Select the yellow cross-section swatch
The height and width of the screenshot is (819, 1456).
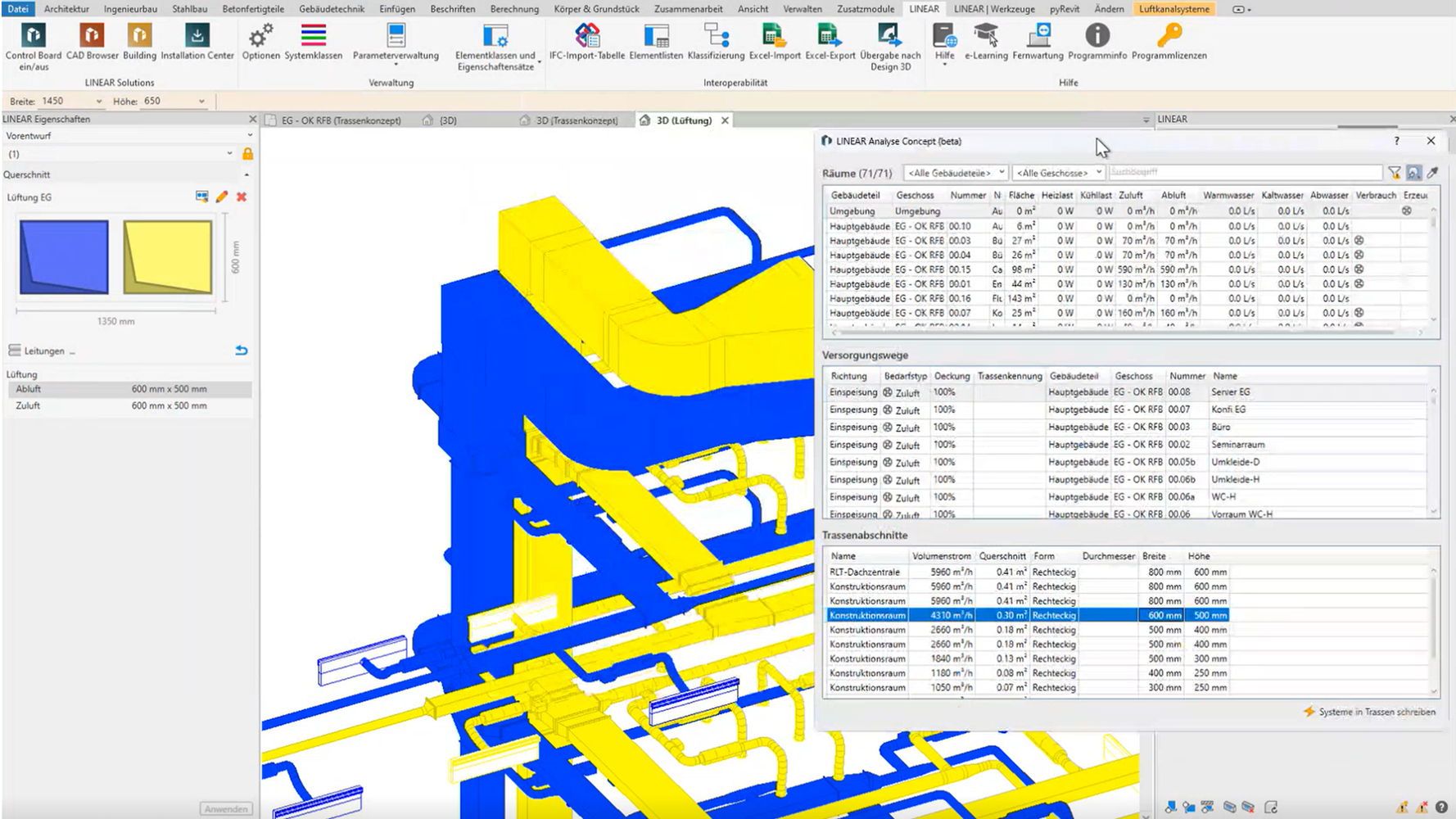click(168, 257)
